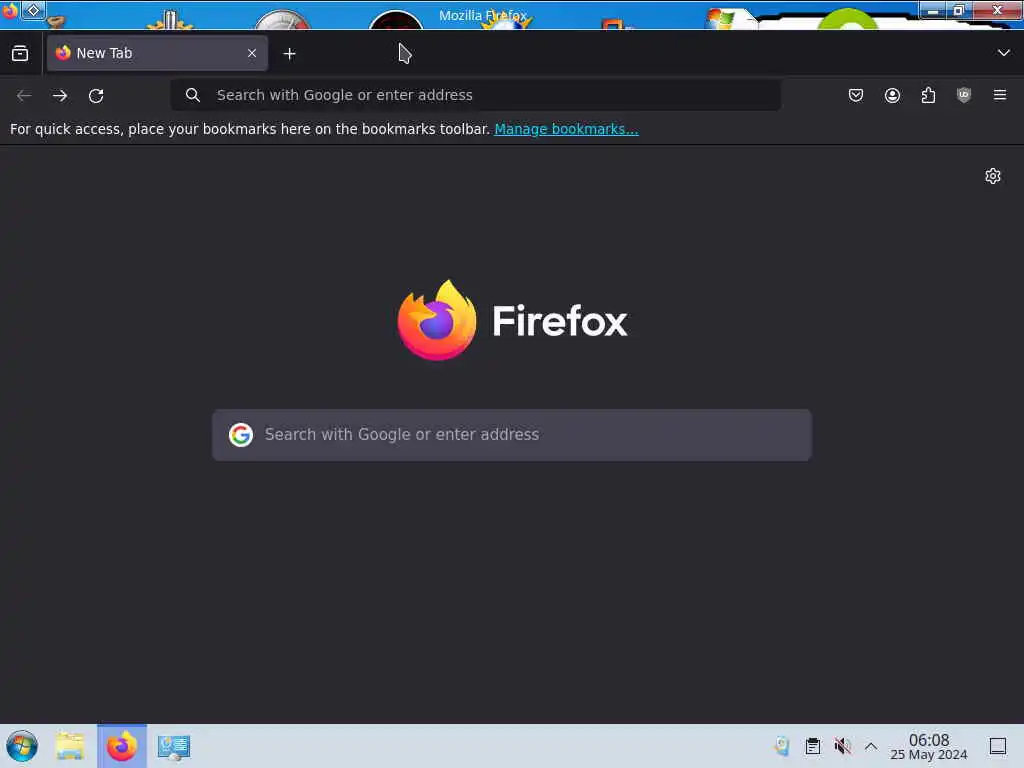Click the Google icon in the search box
Viewport: 1024px width, 768px height.
240,434
